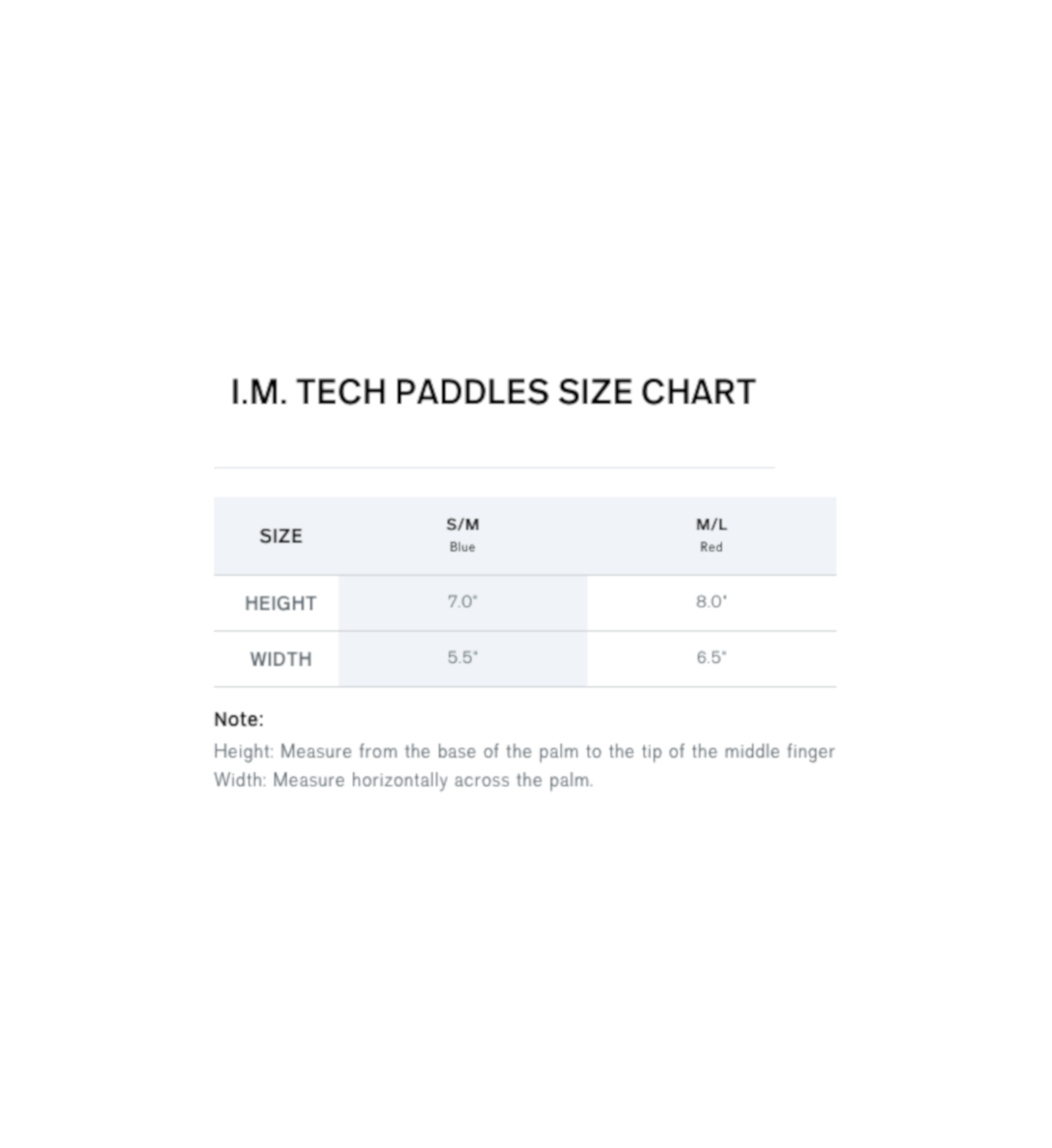This screenshot has height=1148, width=1052.
Task: Select the 6.5" width value
Action: 711,658
